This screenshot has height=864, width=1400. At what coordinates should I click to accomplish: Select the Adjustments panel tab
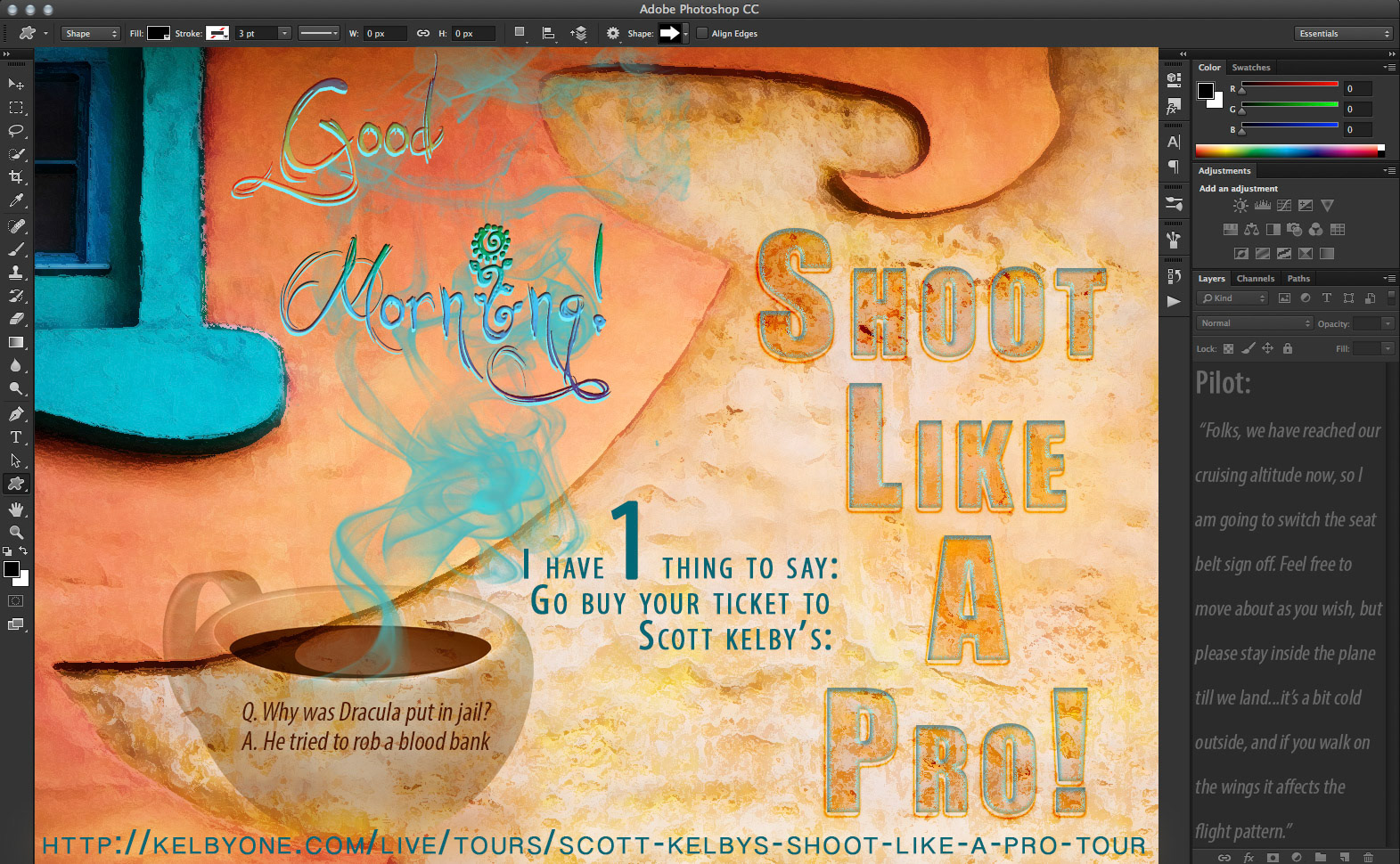[x=1224, y=171]
